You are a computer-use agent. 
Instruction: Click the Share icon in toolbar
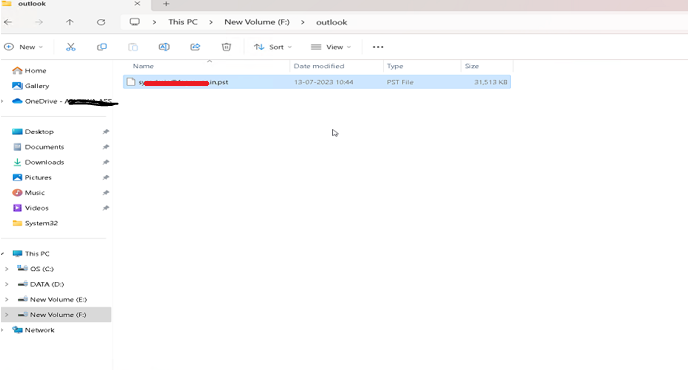point(195,47)
